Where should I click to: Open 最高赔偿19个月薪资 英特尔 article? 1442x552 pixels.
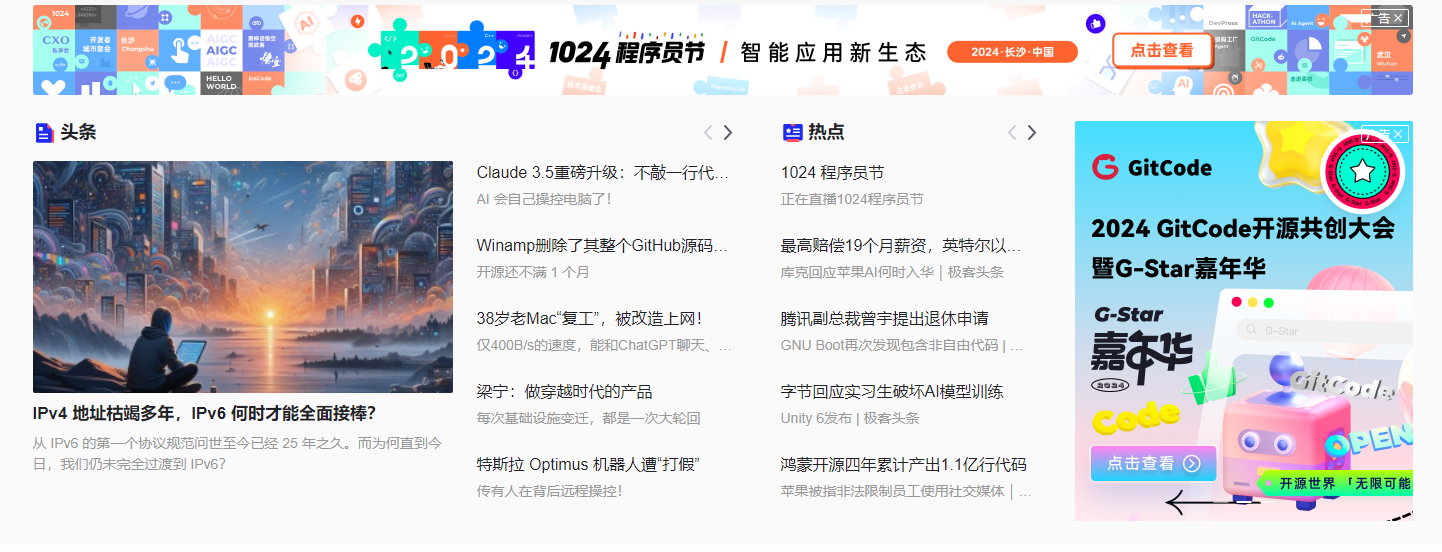(x=901, y=246)
